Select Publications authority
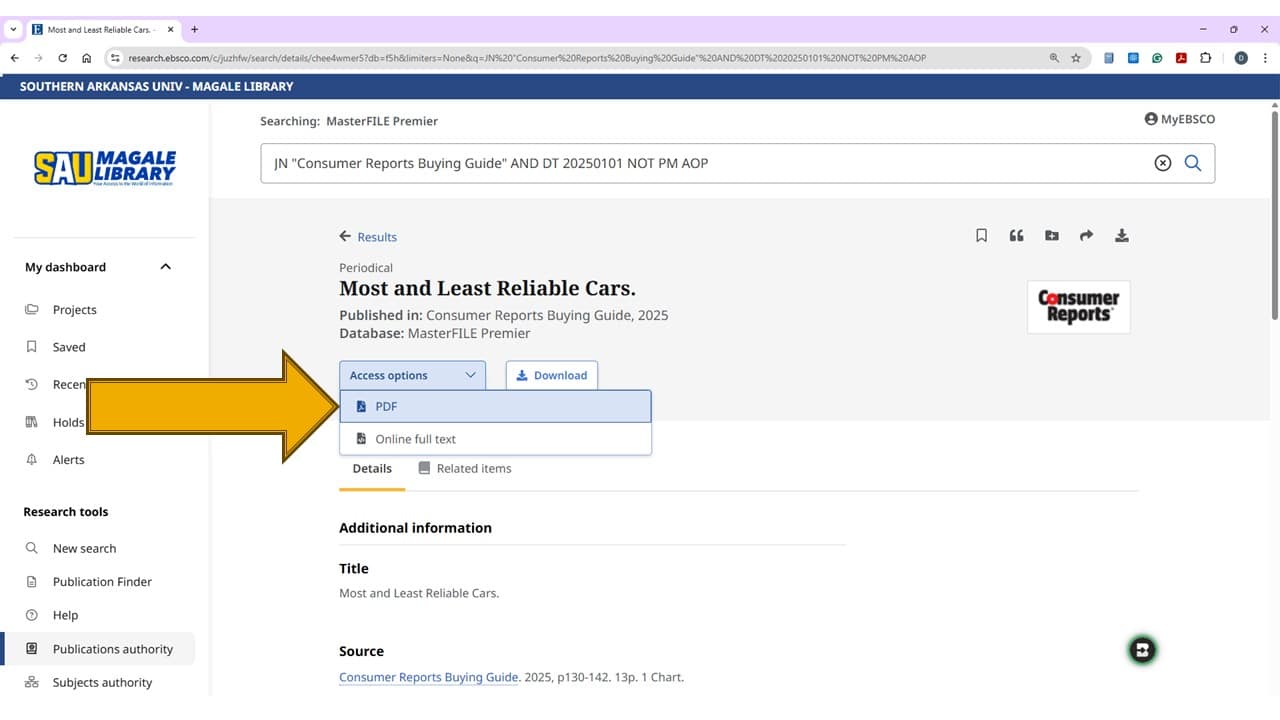Image resolution: width=1280 pixels, height=720 pixels. (100, 649)
